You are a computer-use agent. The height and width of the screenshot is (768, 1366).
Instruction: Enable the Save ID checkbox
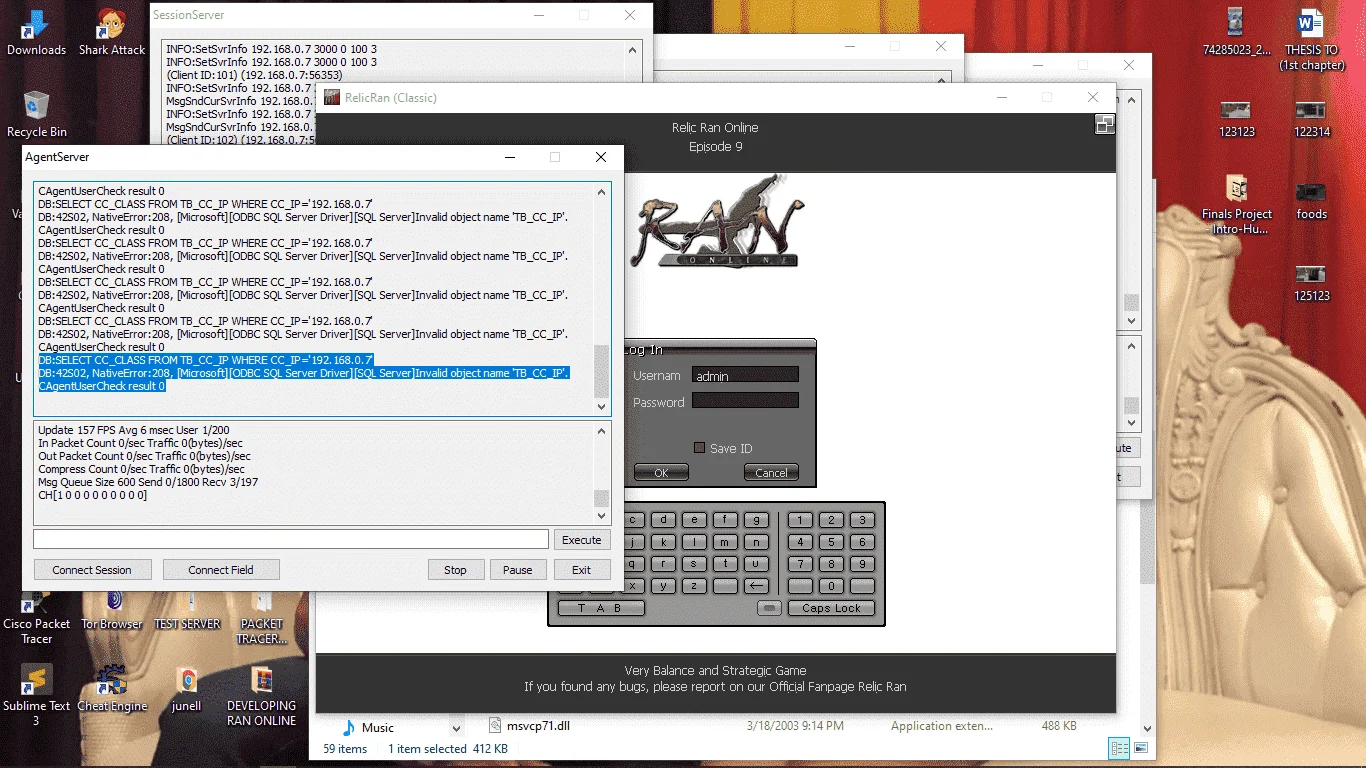699,448
